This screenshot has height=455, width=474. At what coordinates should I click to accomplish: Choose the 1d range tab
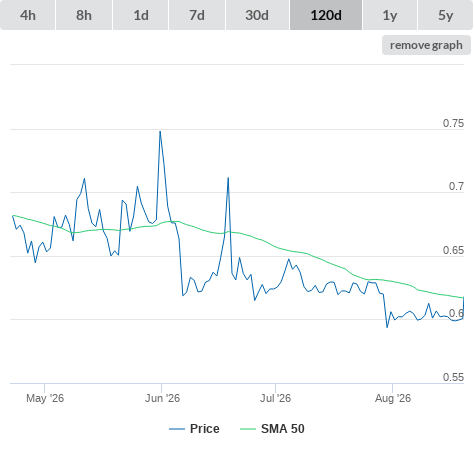point(141,15)
